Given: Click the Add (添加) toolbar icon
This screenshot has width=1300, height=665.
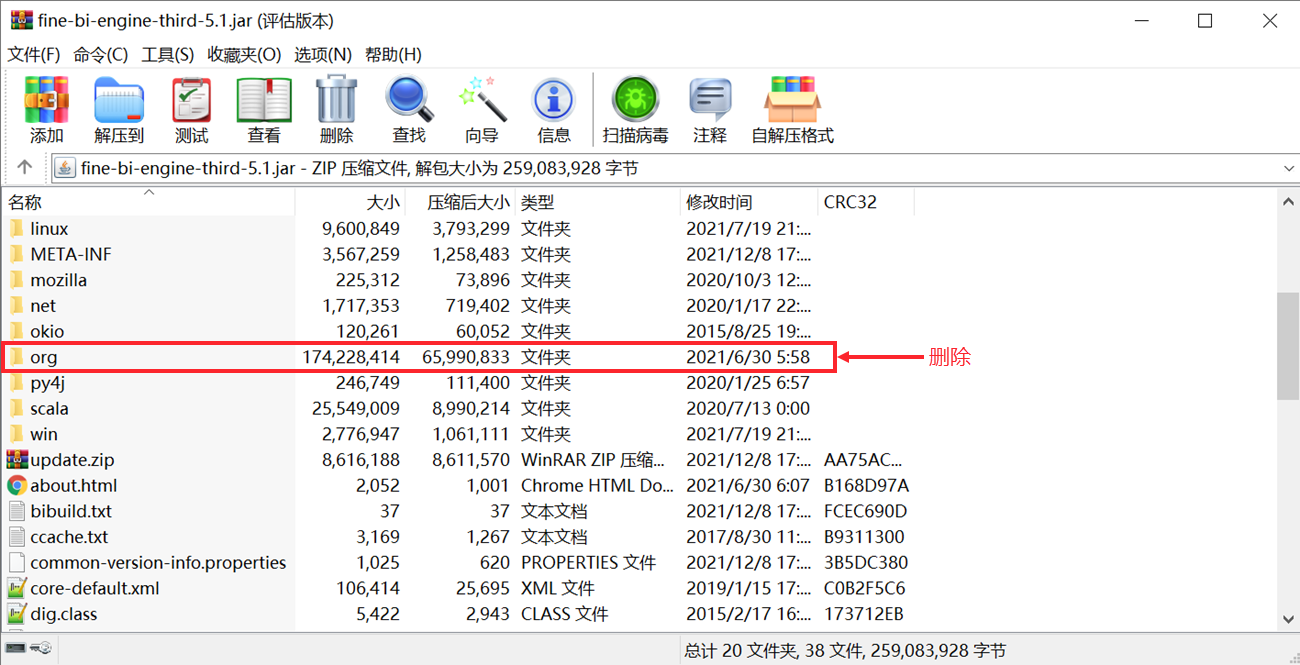Looking at the screenshot, I should tap(46, 99).
